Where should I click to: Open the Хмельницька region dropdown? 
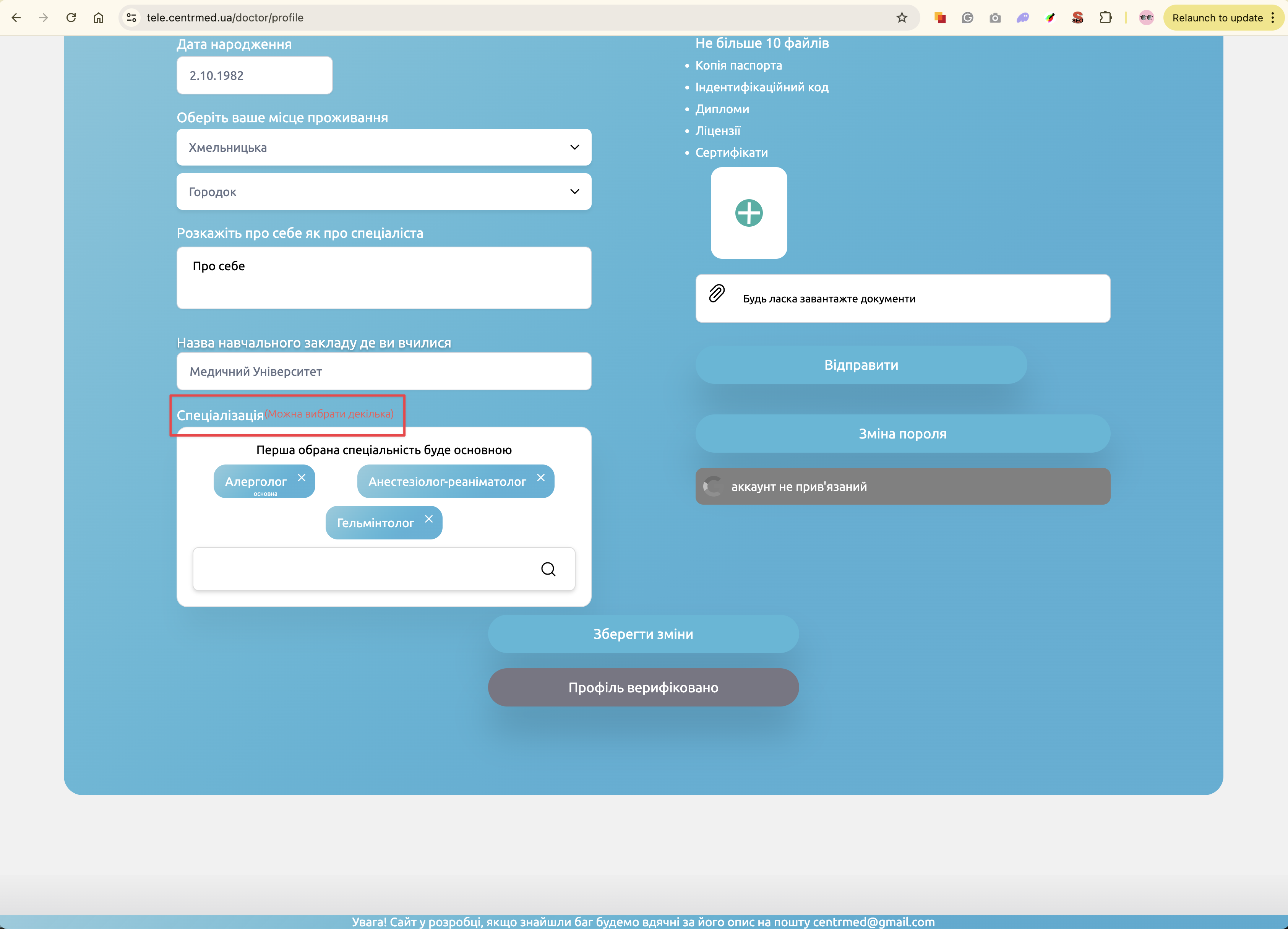[x=383, y=147]
